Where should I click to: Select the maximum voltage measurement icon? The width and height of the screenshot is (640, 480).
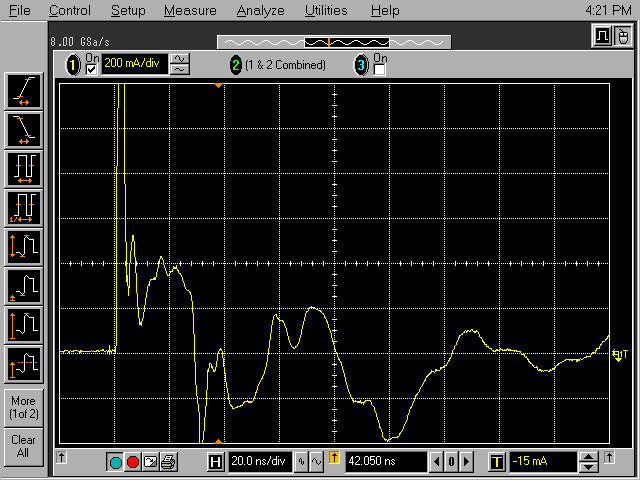24,325
